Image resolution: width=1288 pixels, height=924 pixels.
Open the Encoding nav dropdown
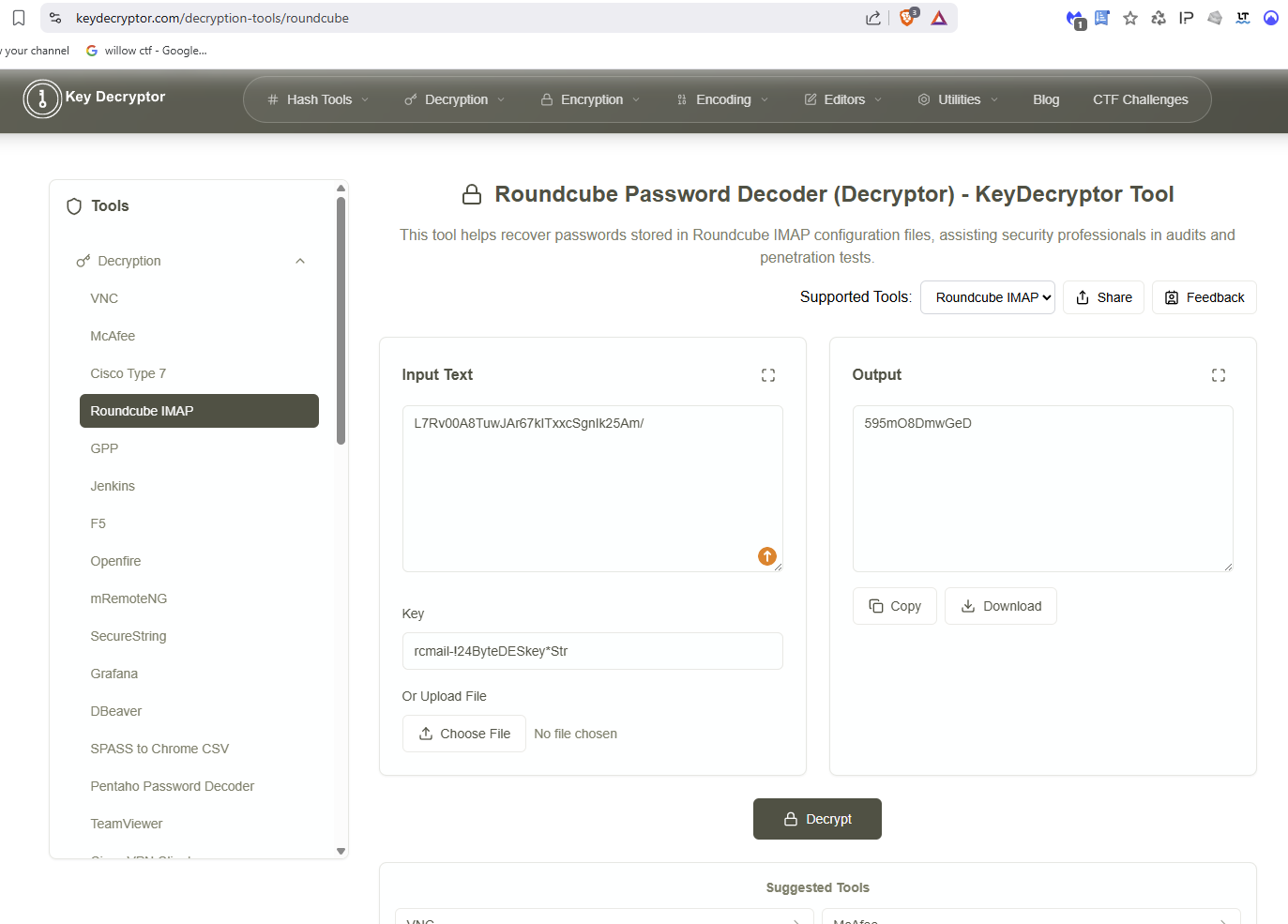click(x=722, y=99)
